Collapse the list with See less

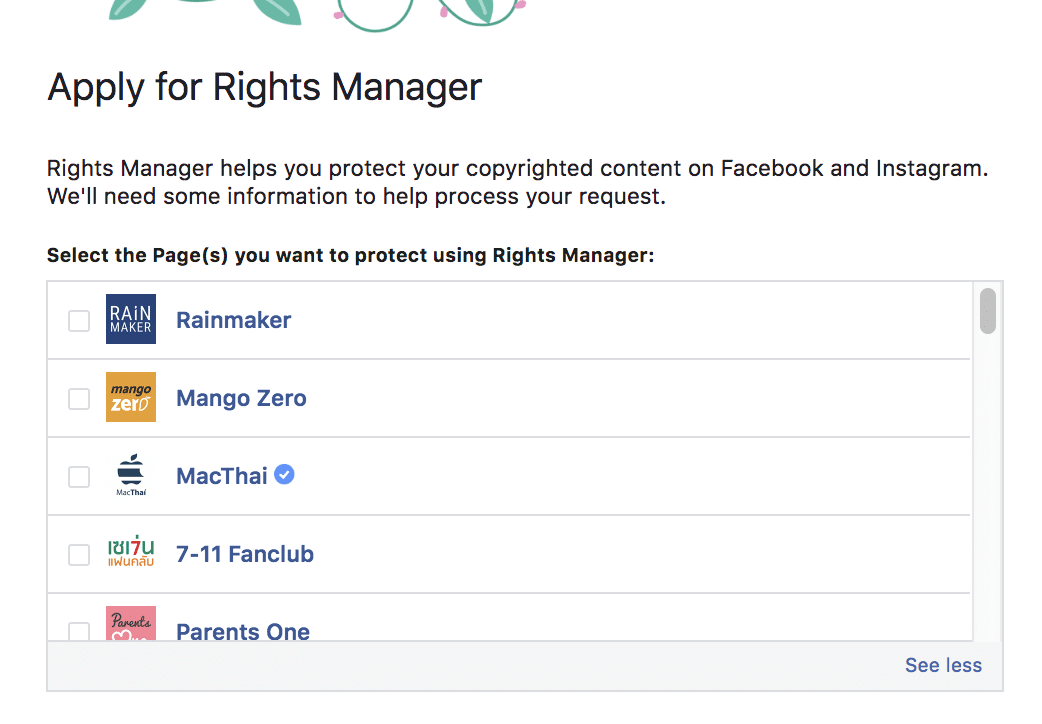(x=943, y=664)
